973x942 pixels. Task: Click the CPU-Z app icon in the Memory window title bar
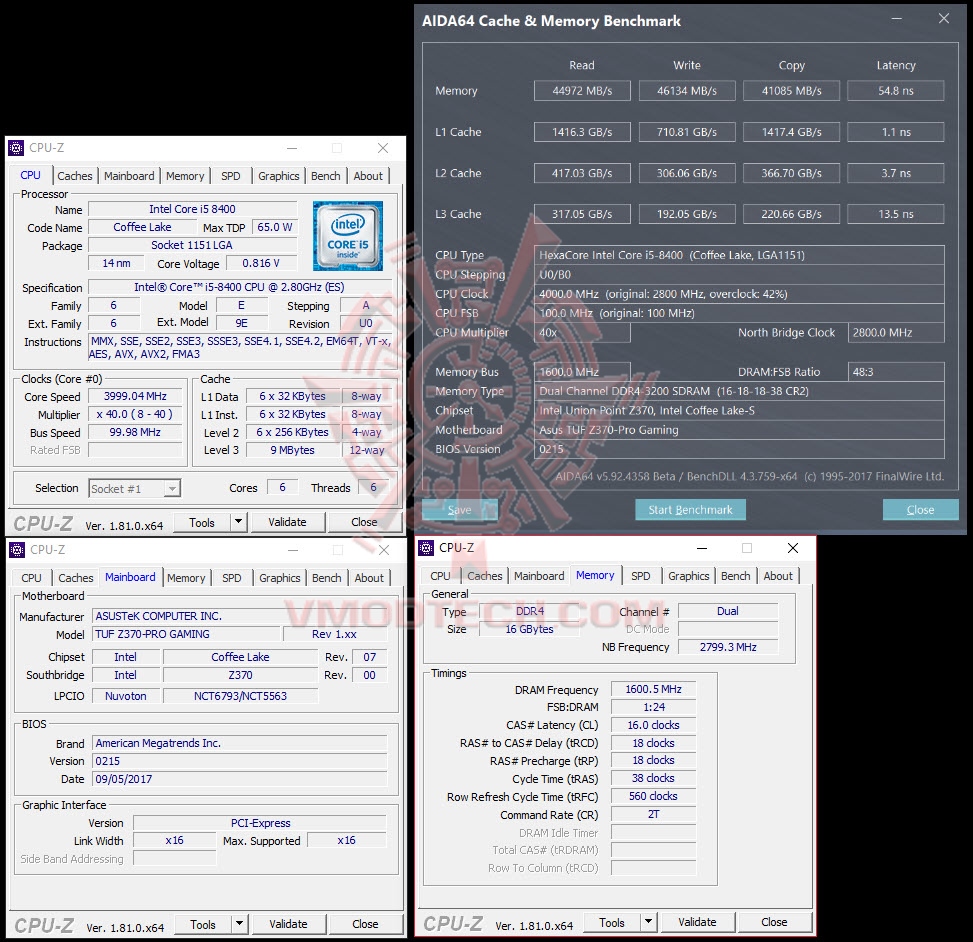coord(426,548)
